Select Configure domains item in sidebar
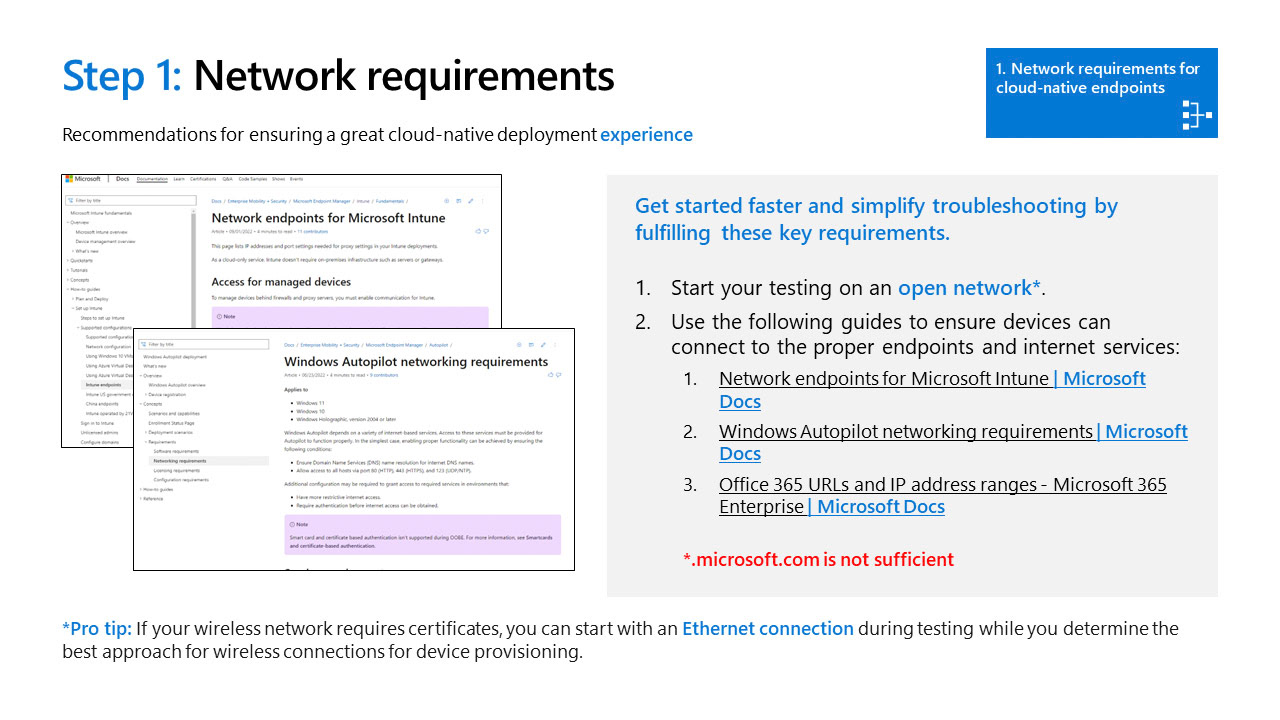The width and height of the screenshot is (1280, 720). pos(99,442)
